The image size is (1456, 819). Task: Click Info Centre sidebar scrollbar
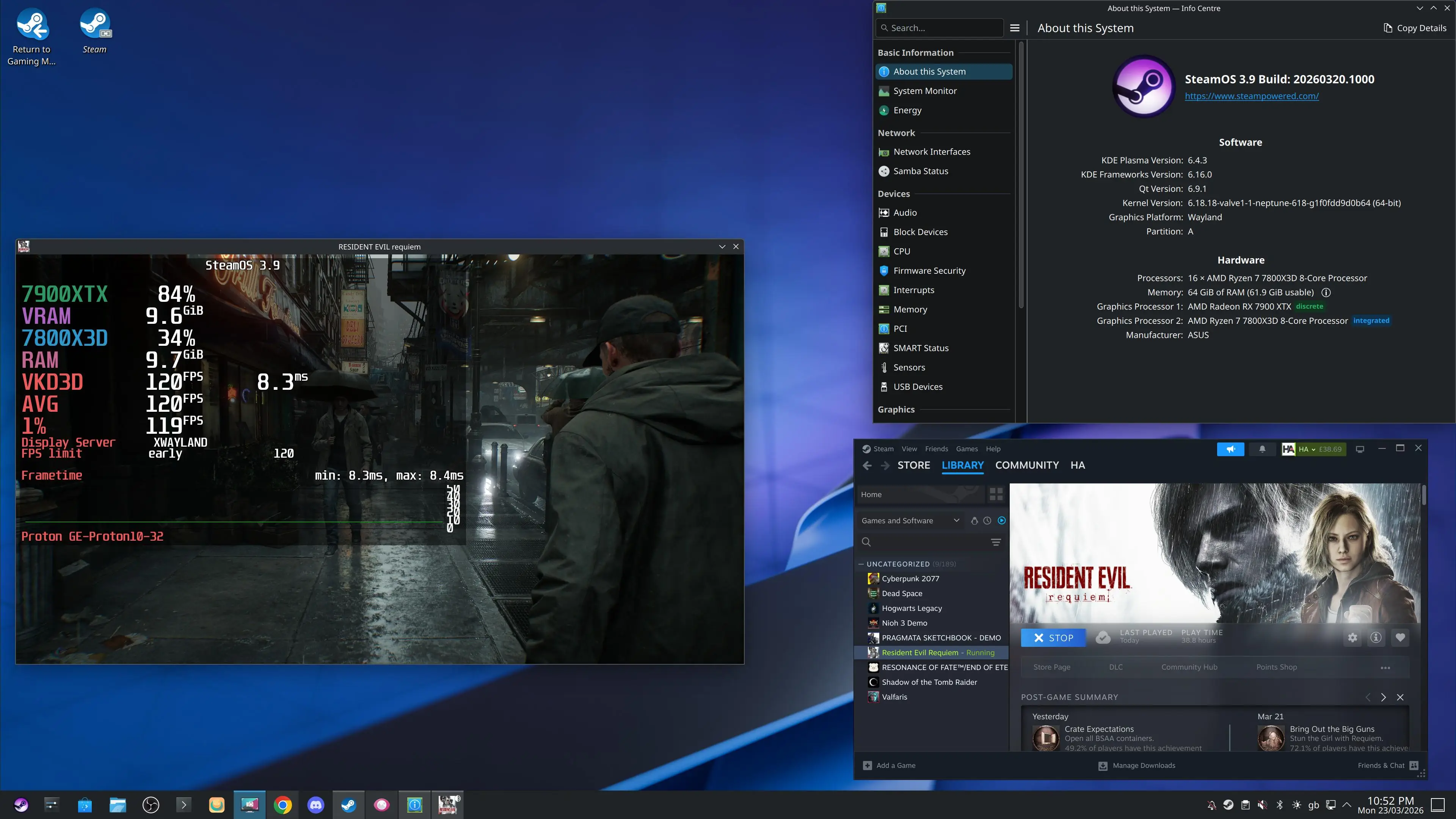coord(1021,175)
